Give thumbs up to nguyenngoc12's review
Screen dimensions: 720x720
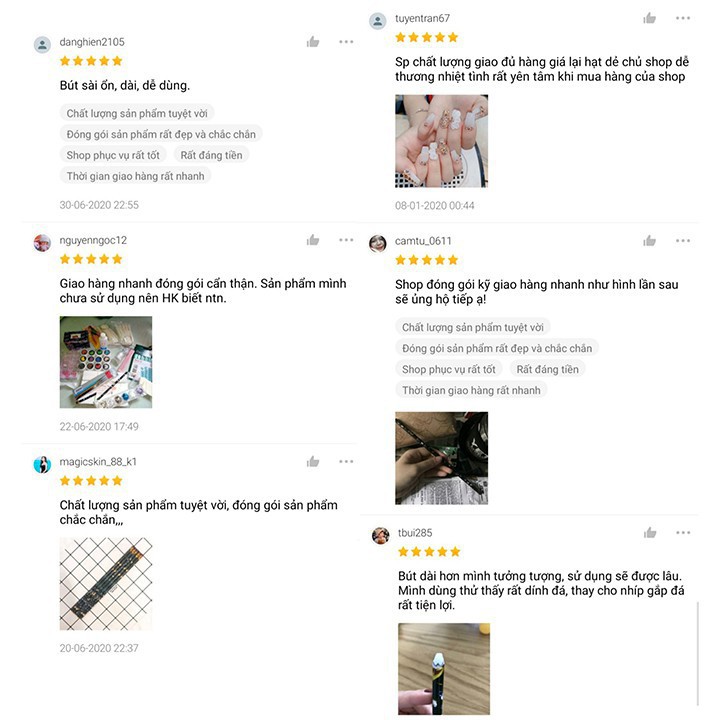tap(313, 240)
